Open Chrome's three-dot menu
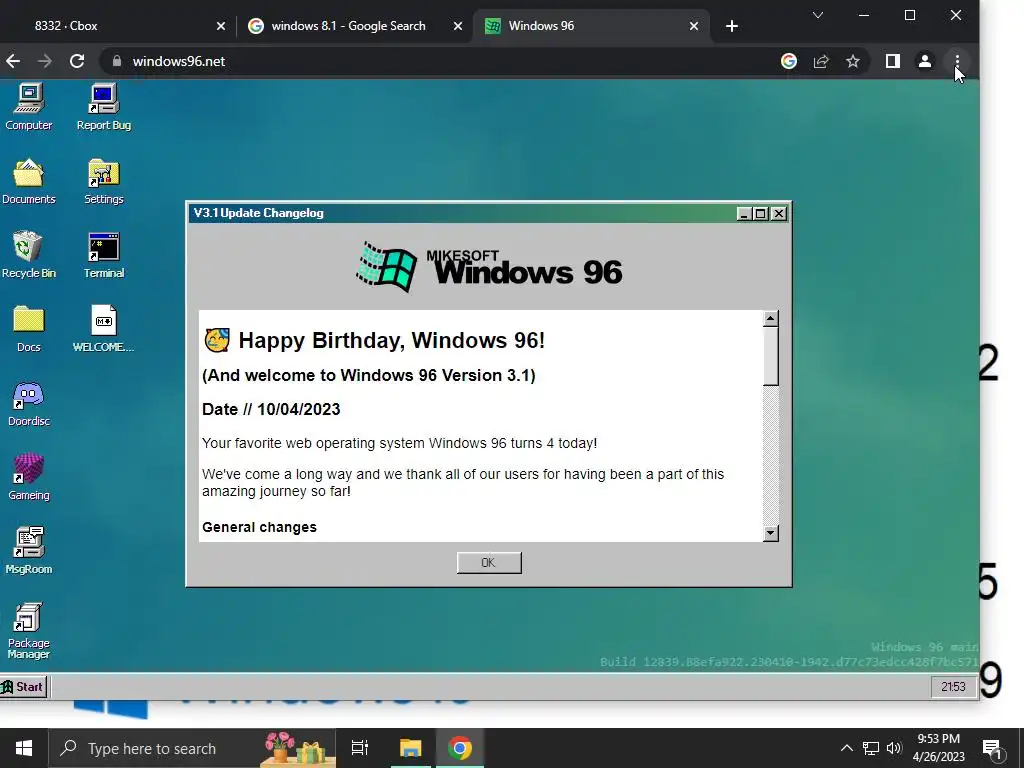 coord(957,61)
